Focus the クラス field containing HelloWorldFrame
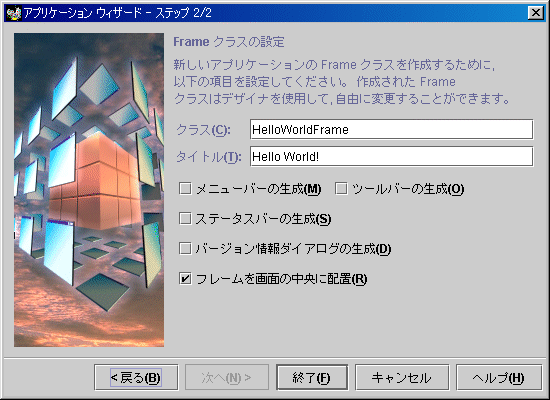This screenshot has height=400, width=550. pos(391,129)
